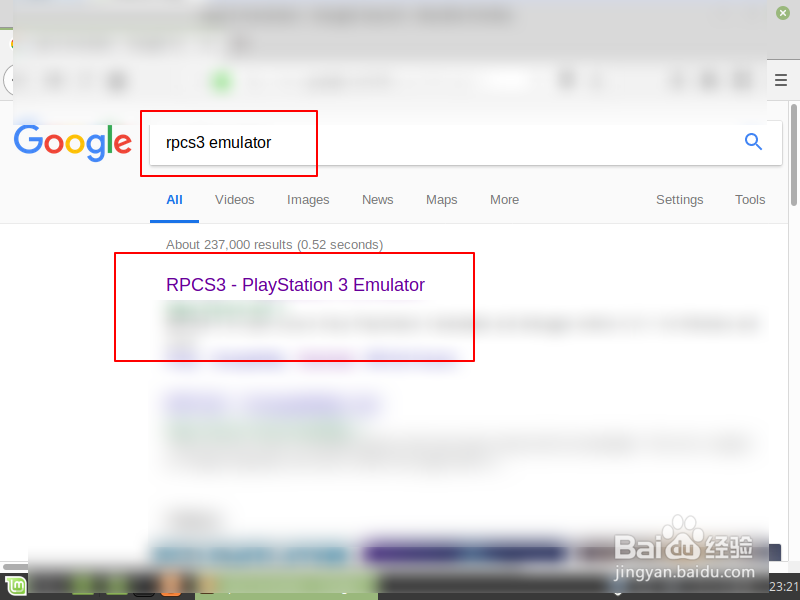Select the All results tab
The image size is (800, 600).
pyautogui.click(x=174, y=200)
